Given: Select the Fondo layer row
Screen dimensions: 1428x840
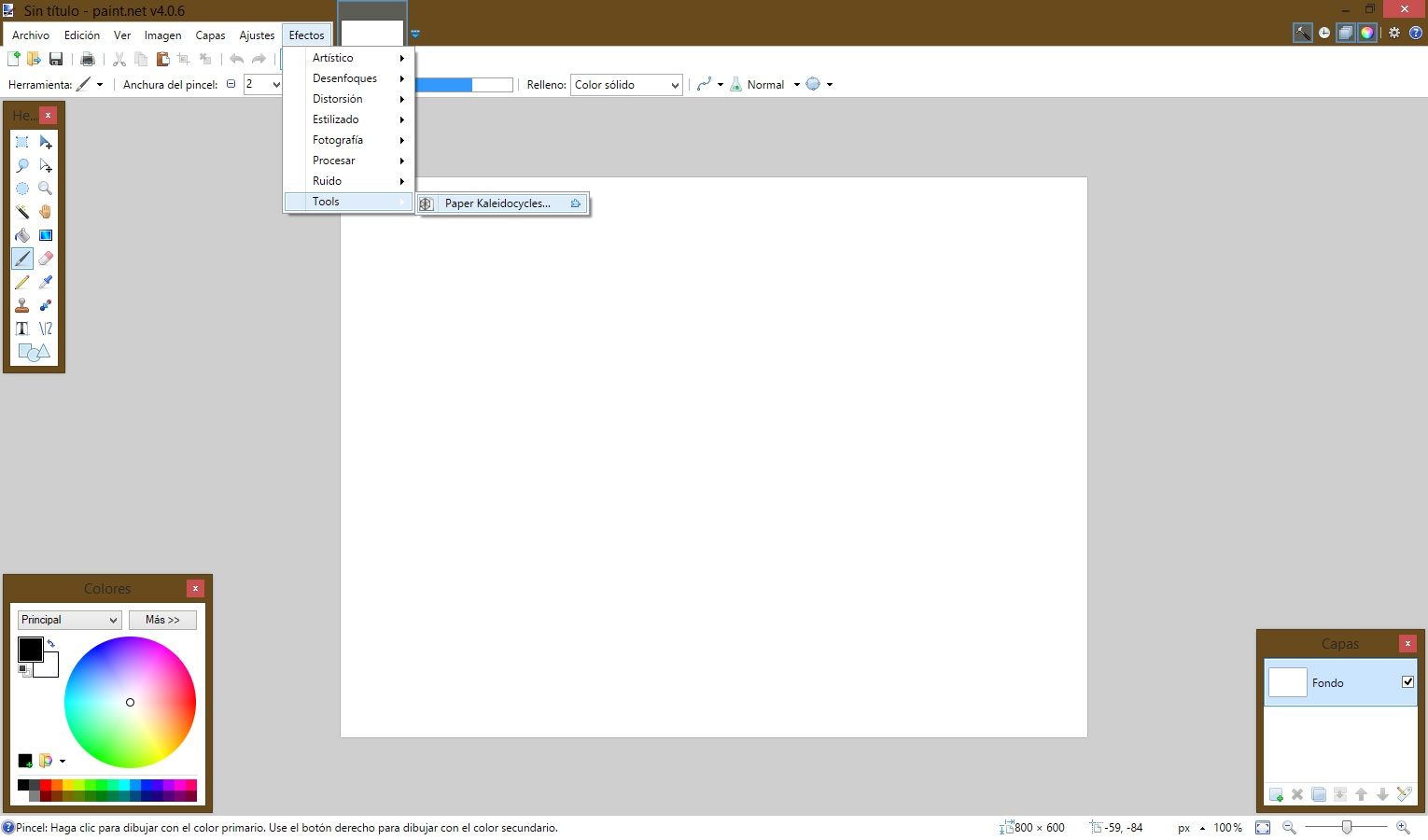Looking at the screenshot, I should pyautogui.click(x=1340, y=682).
